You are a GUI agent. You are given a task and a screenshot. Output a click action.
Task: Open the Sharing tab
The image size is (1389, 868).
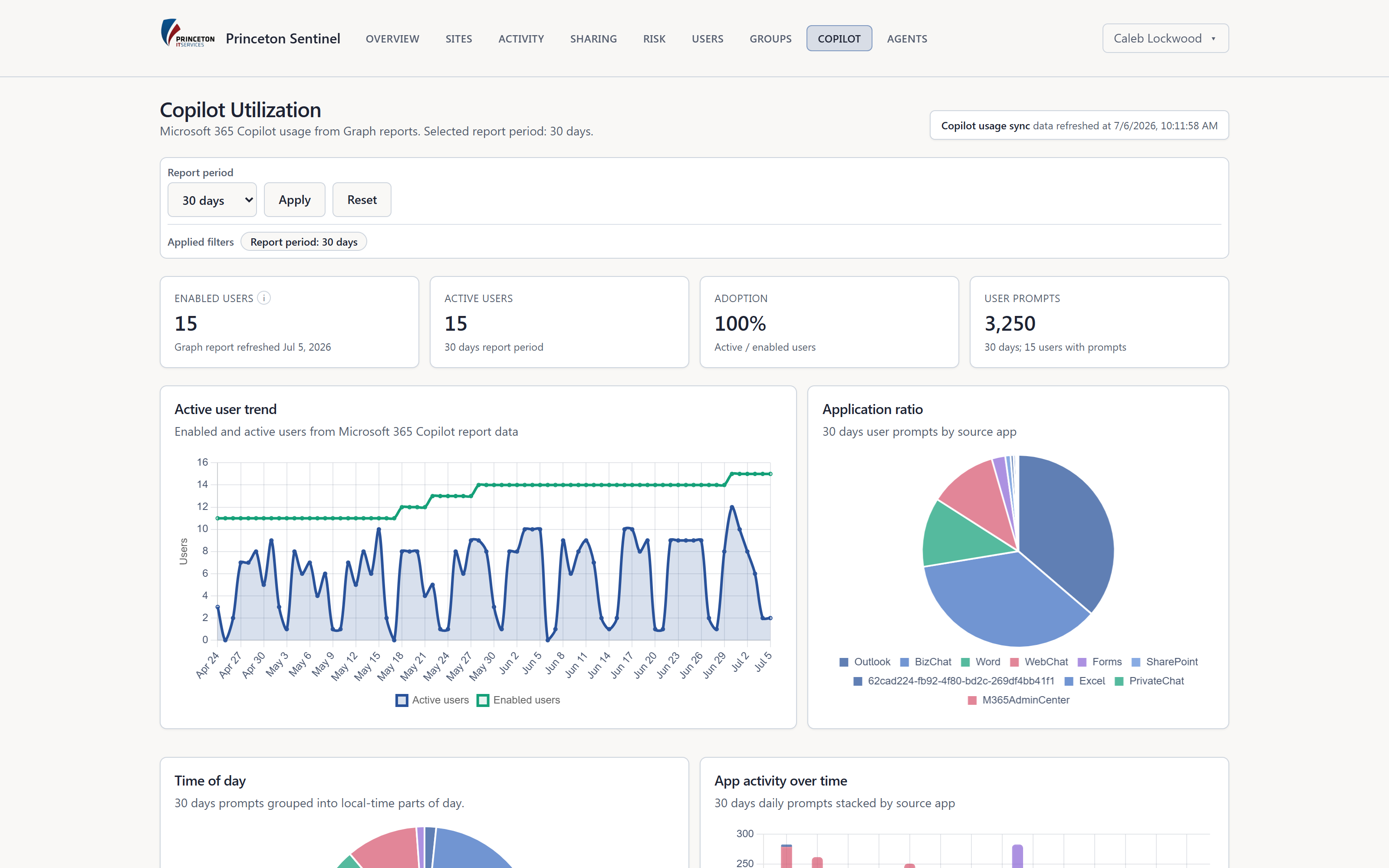coord(593,39)
